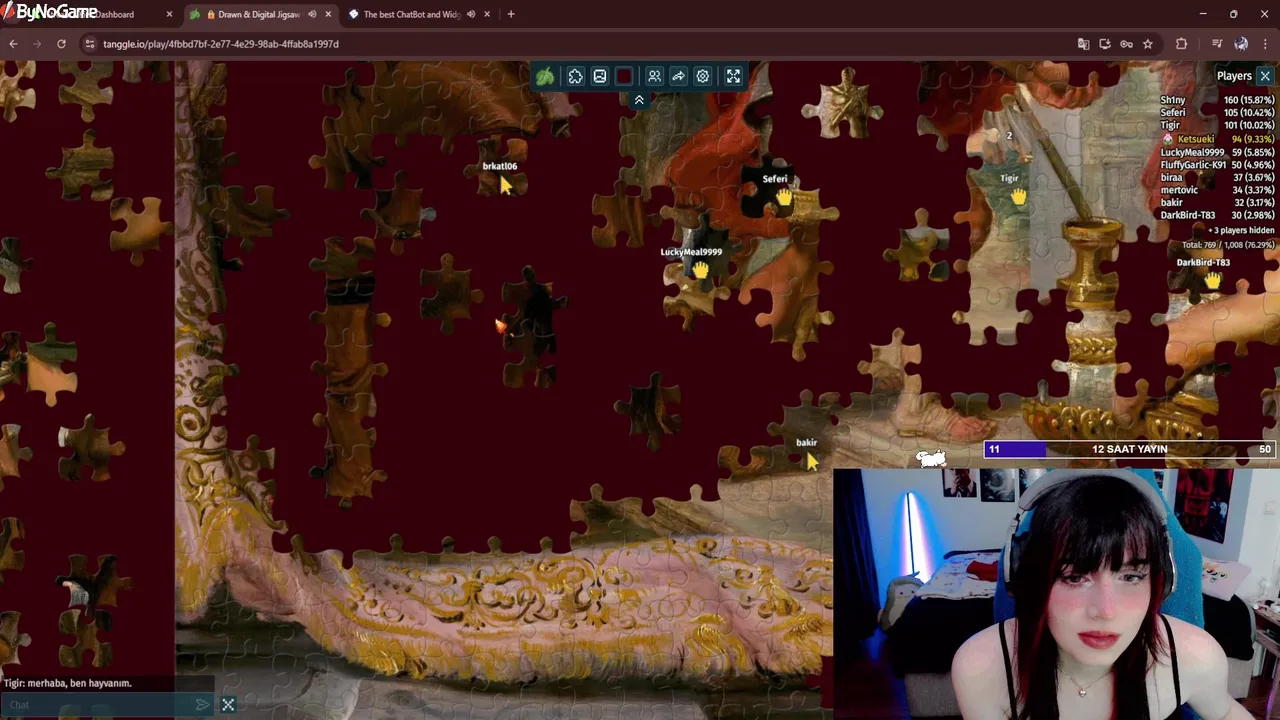Select player FluffyGarlic-K91 in leaderboard
This screenshot has width=1280, height=720.
[x=1217, y=164]
